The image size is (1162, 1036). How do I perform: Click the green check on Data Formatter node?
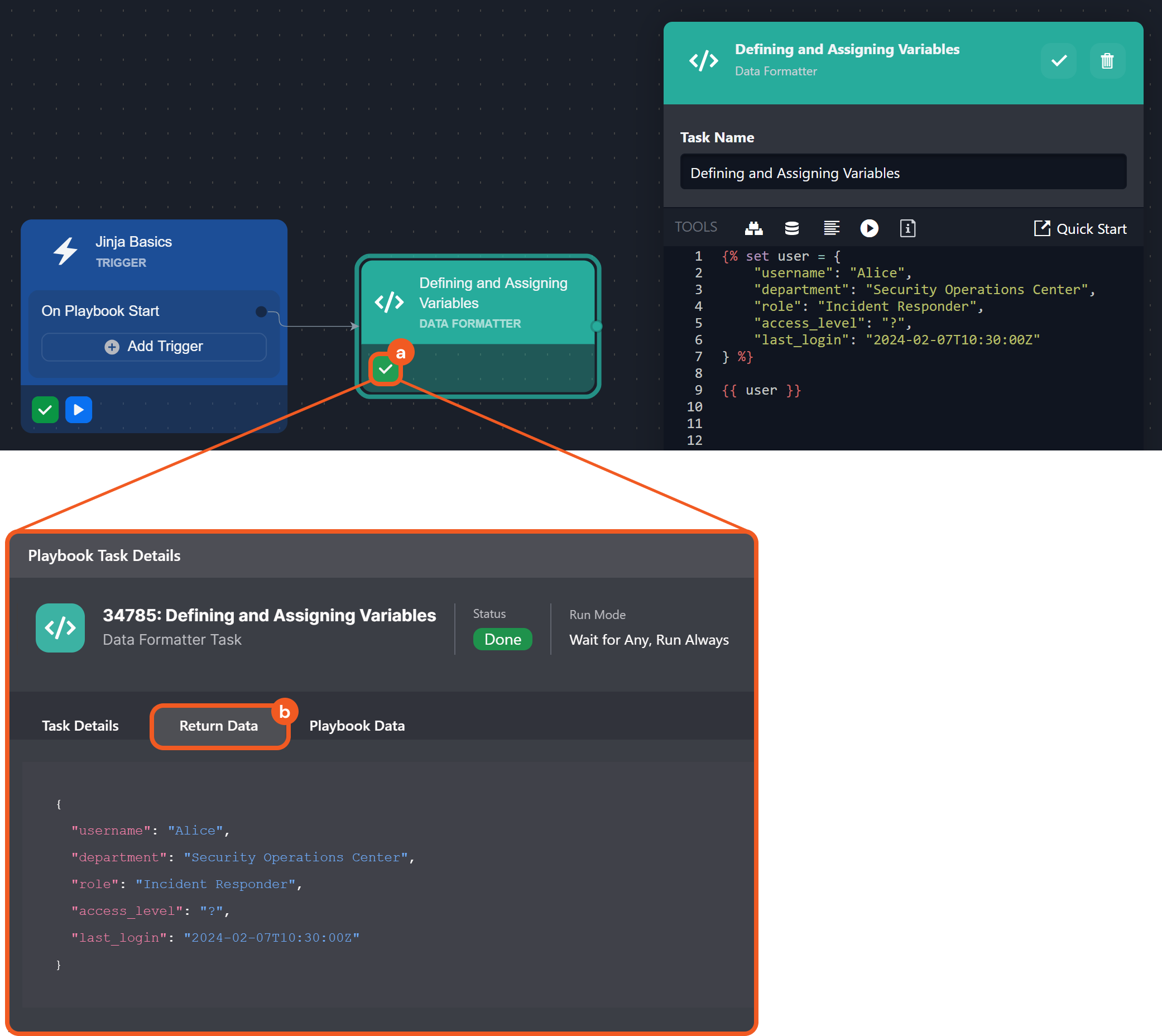coord(385,370)
